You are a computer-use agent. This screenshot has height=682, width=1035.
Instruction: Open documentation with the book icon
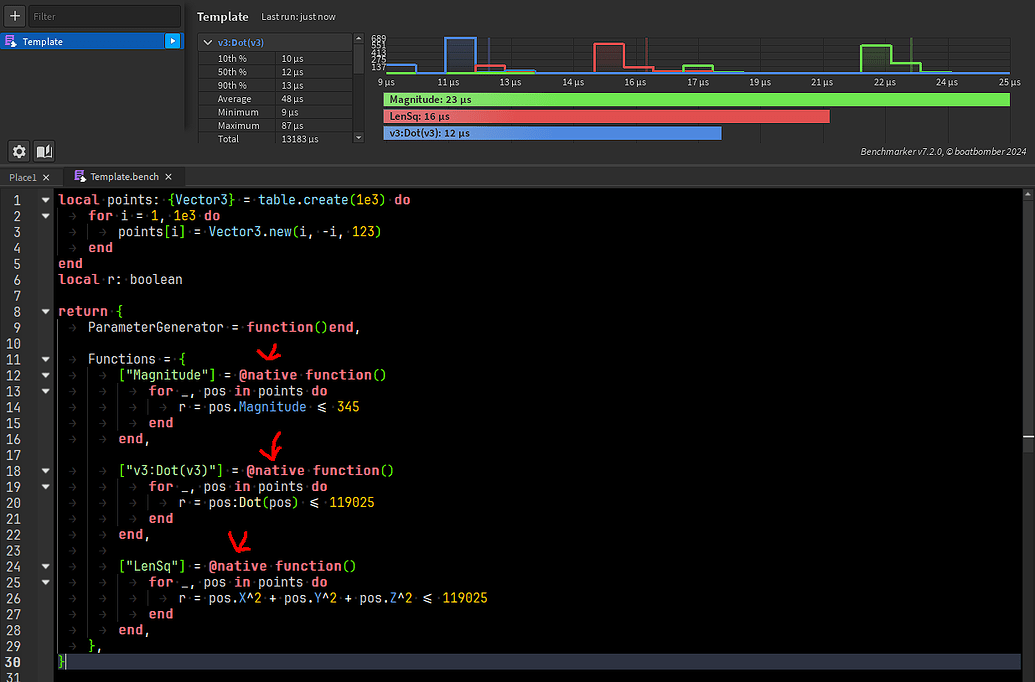tap(44, 151)
